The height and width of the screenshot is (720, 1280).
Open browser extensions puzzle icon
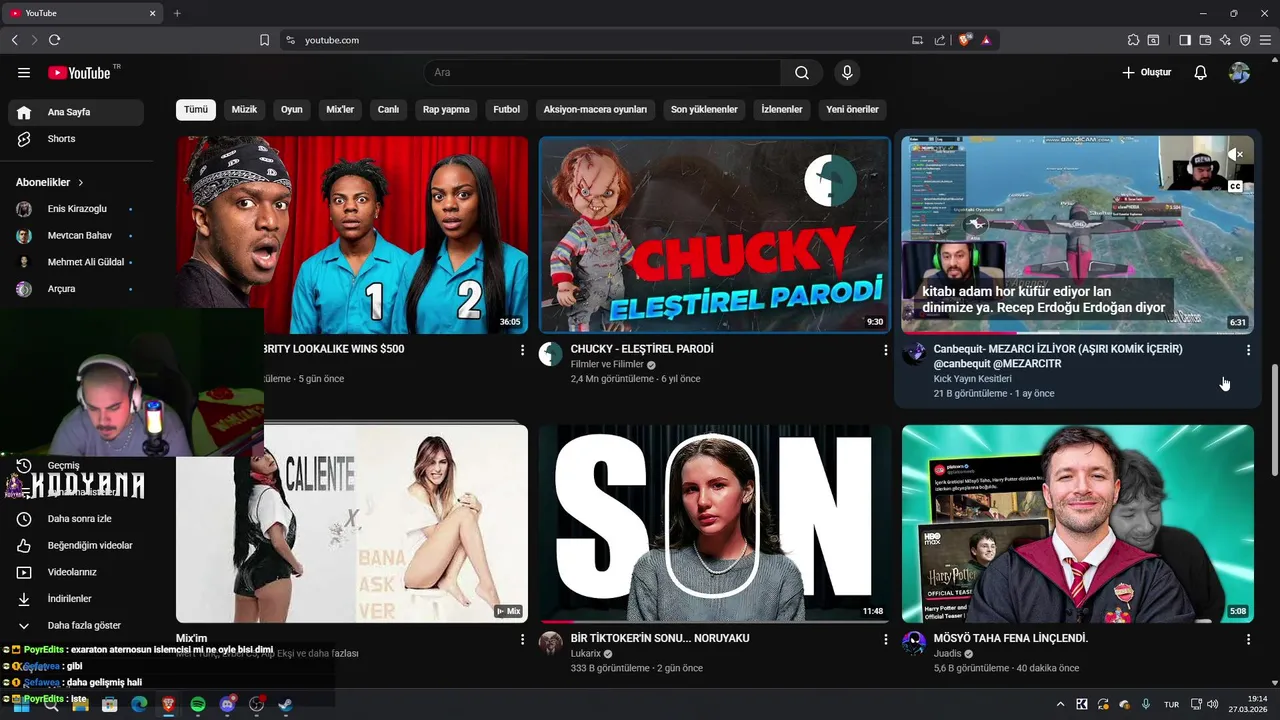pos(1133,40)
